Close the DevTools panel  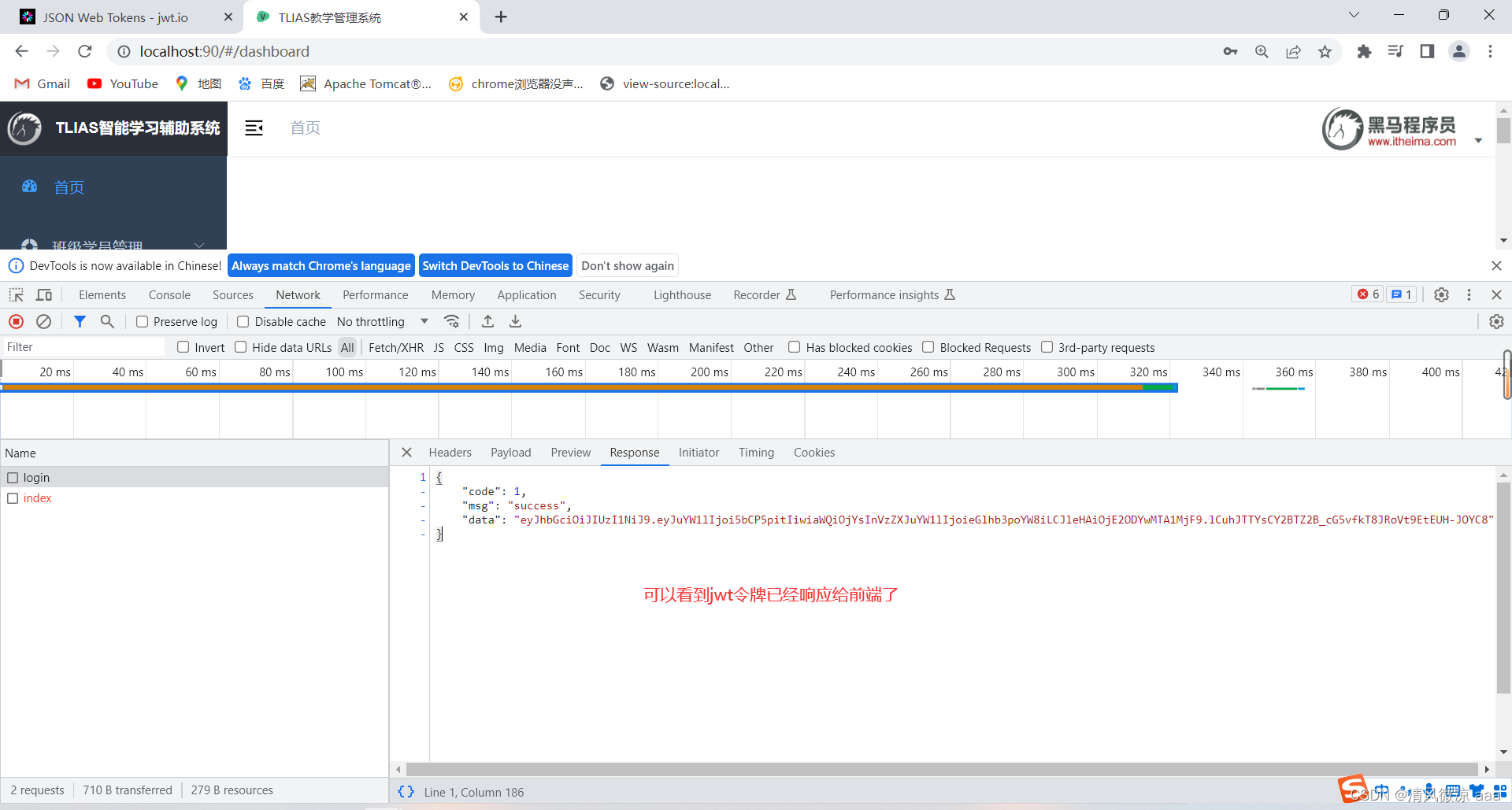(x=1496, y=294)
